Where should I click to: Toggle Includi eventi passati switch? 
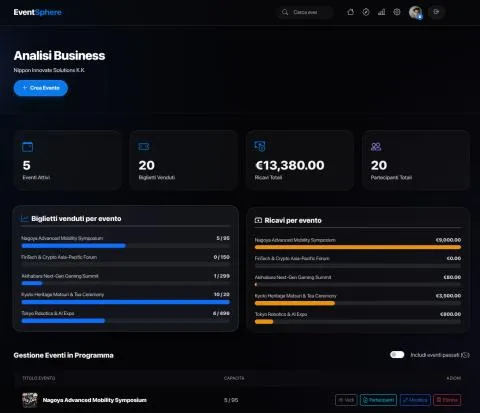coord(397,355)
